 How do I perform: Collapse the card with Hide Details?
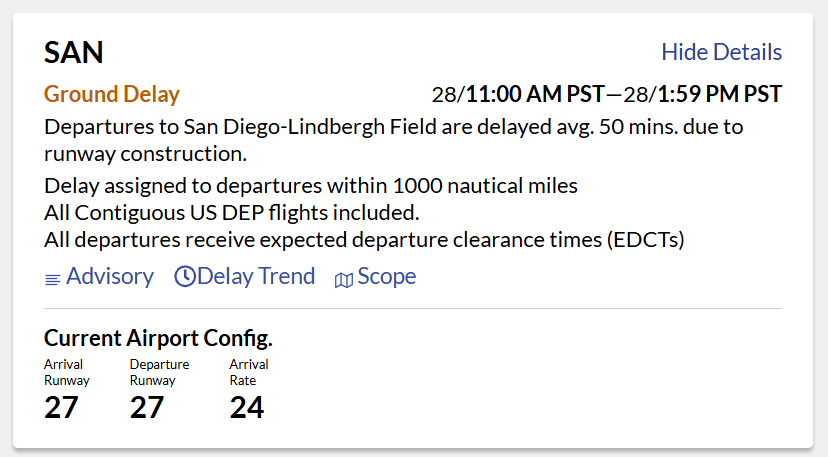pos(721,52)
